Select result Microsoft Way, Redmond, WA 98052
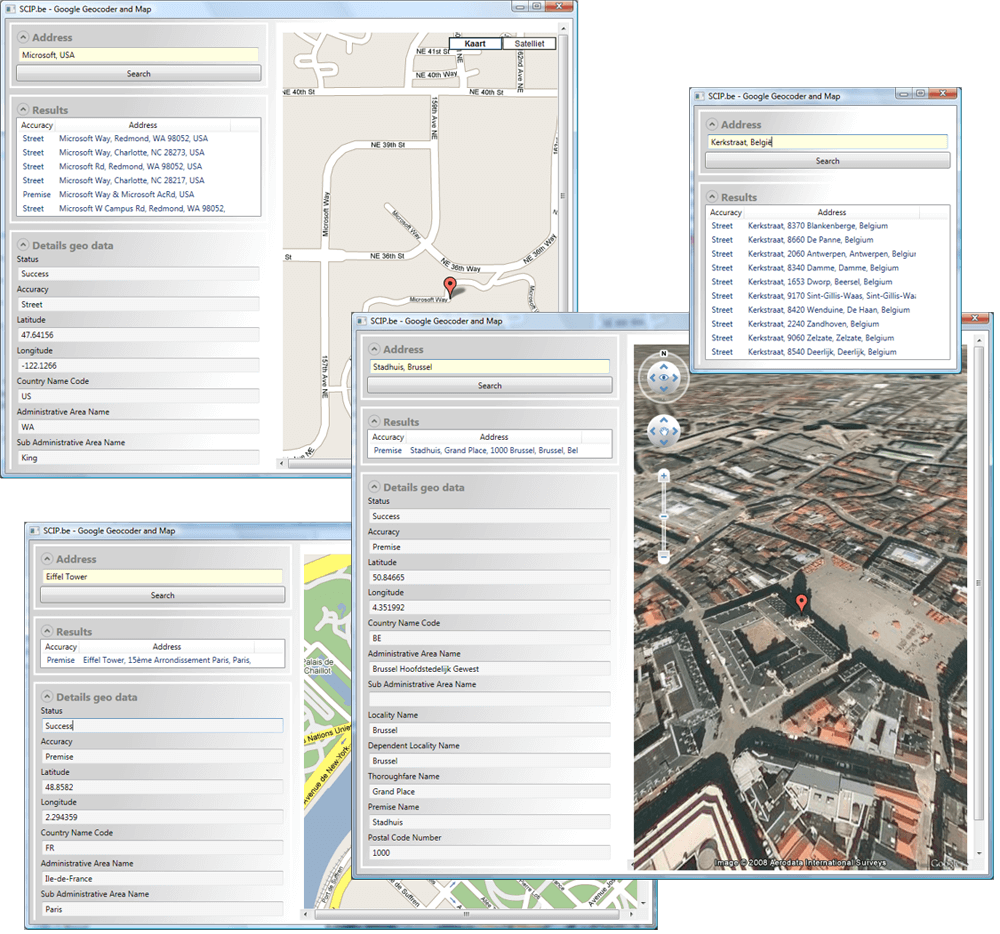The image size is (1000, 934). (x=138, y=138)
